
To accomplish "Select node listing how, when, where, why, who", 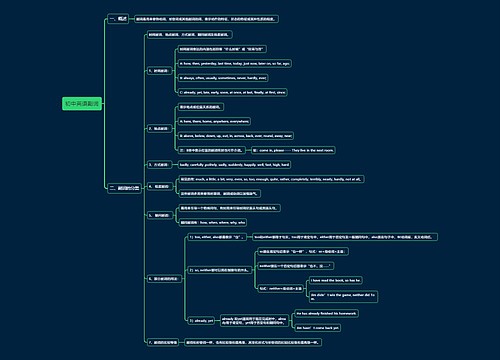I will coord(213,222).
